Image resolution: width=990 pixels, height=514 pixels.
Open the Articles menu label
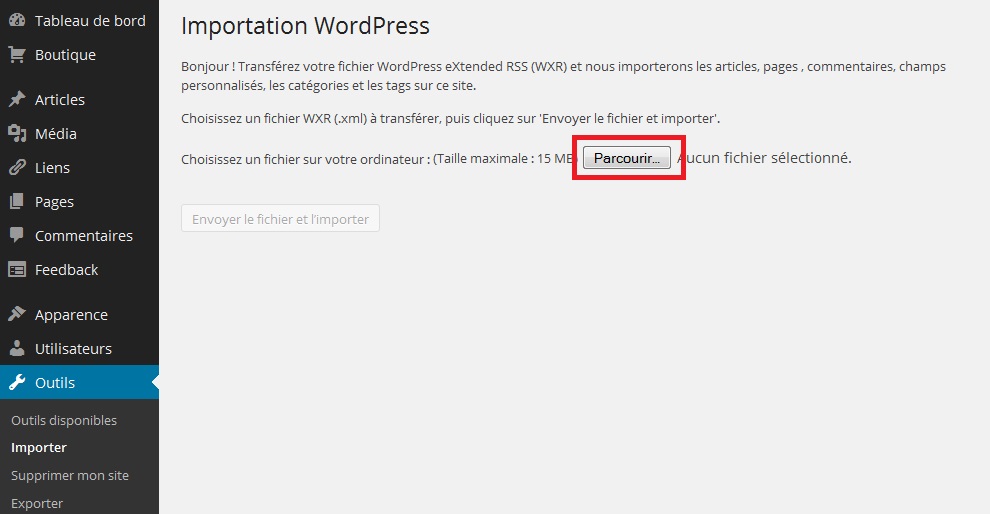(x=60, y=100)
